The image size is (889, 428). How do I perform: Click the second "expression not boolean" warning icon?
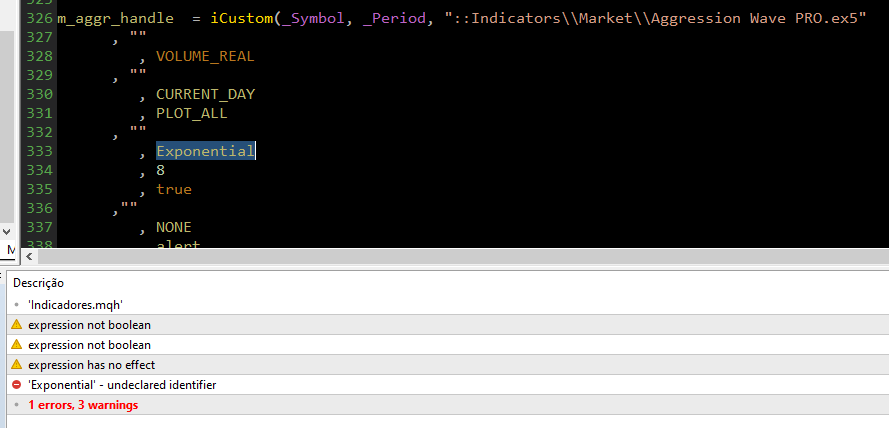16,345
